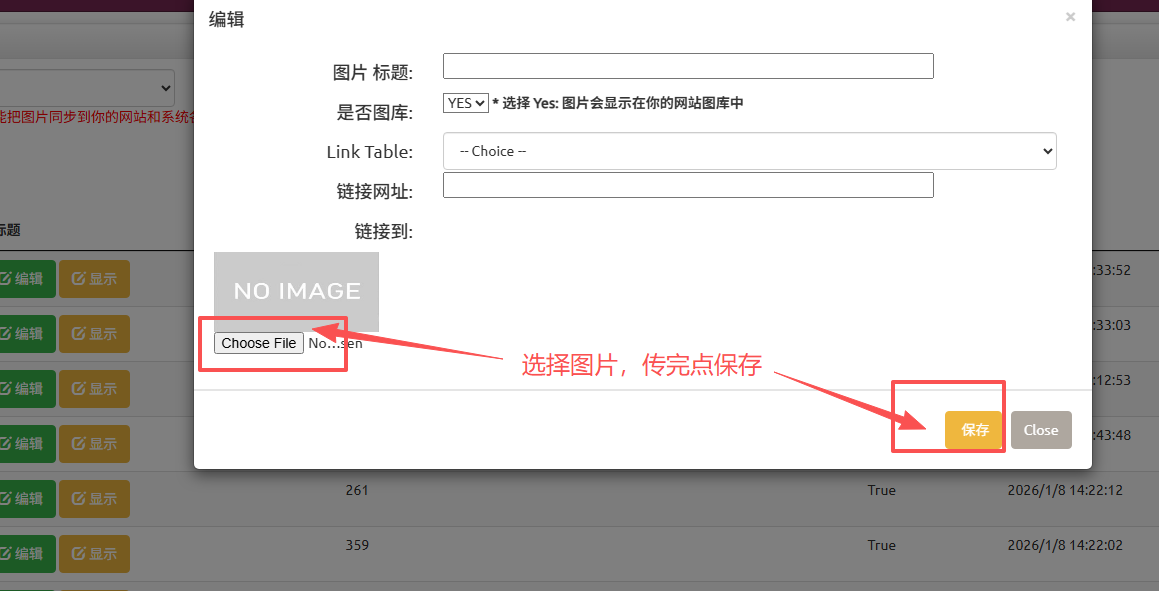Click the Close button in the edit dialog

pyautogui.click(x=1041, y=429)
